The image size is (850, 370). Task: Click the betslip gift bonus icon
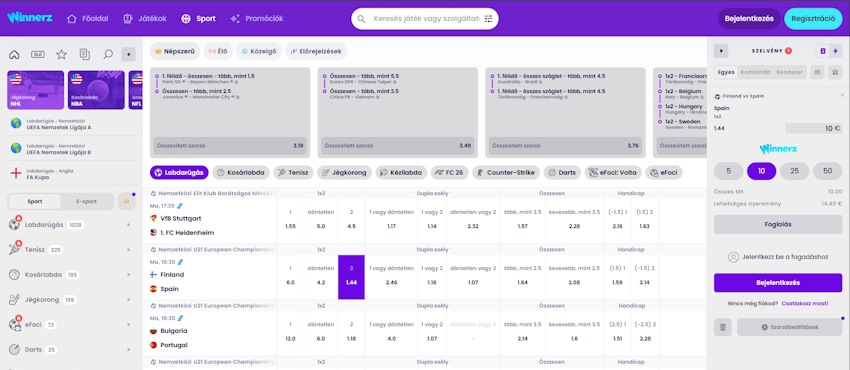835,72
